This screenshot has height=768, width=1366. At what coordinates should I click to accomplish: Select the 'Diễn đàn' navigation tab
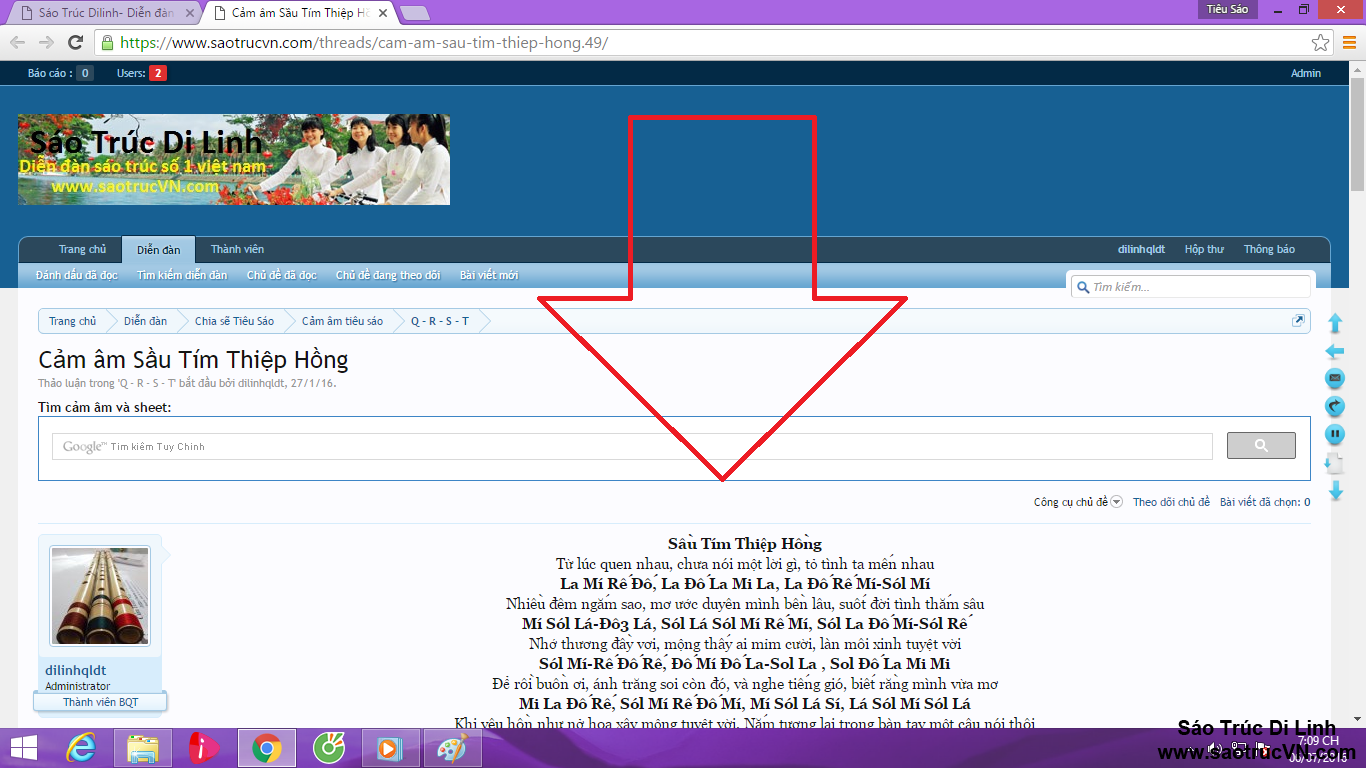[159, 249]
